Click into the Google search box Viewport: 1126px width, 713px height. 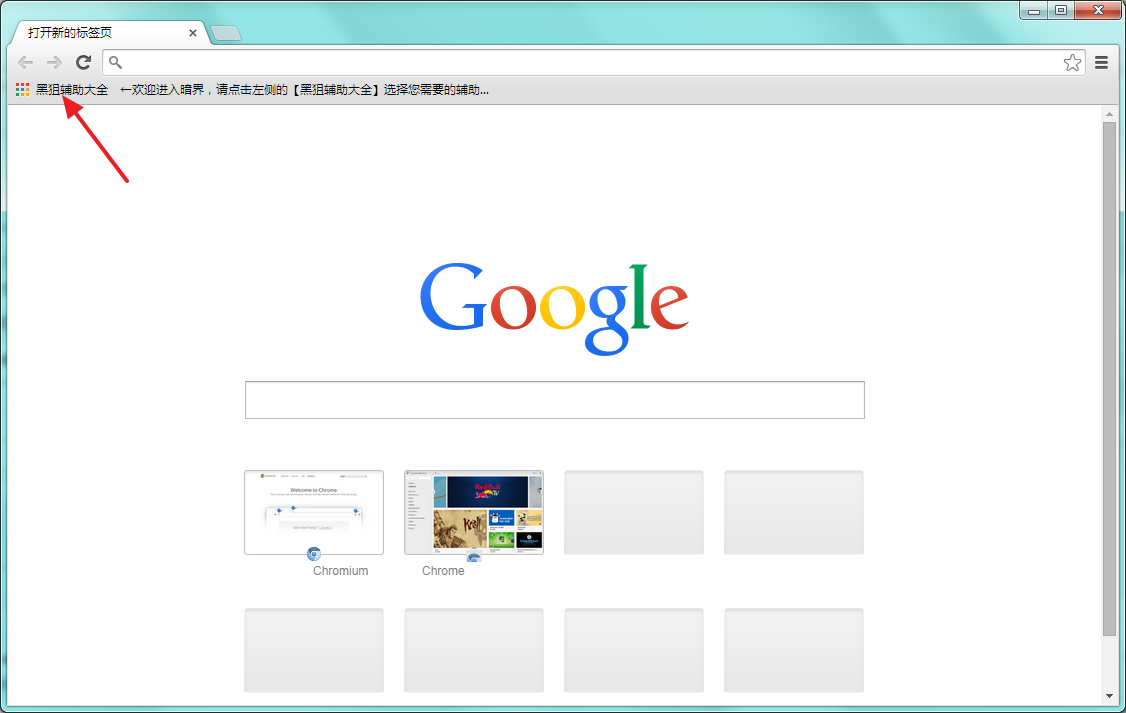554,400
